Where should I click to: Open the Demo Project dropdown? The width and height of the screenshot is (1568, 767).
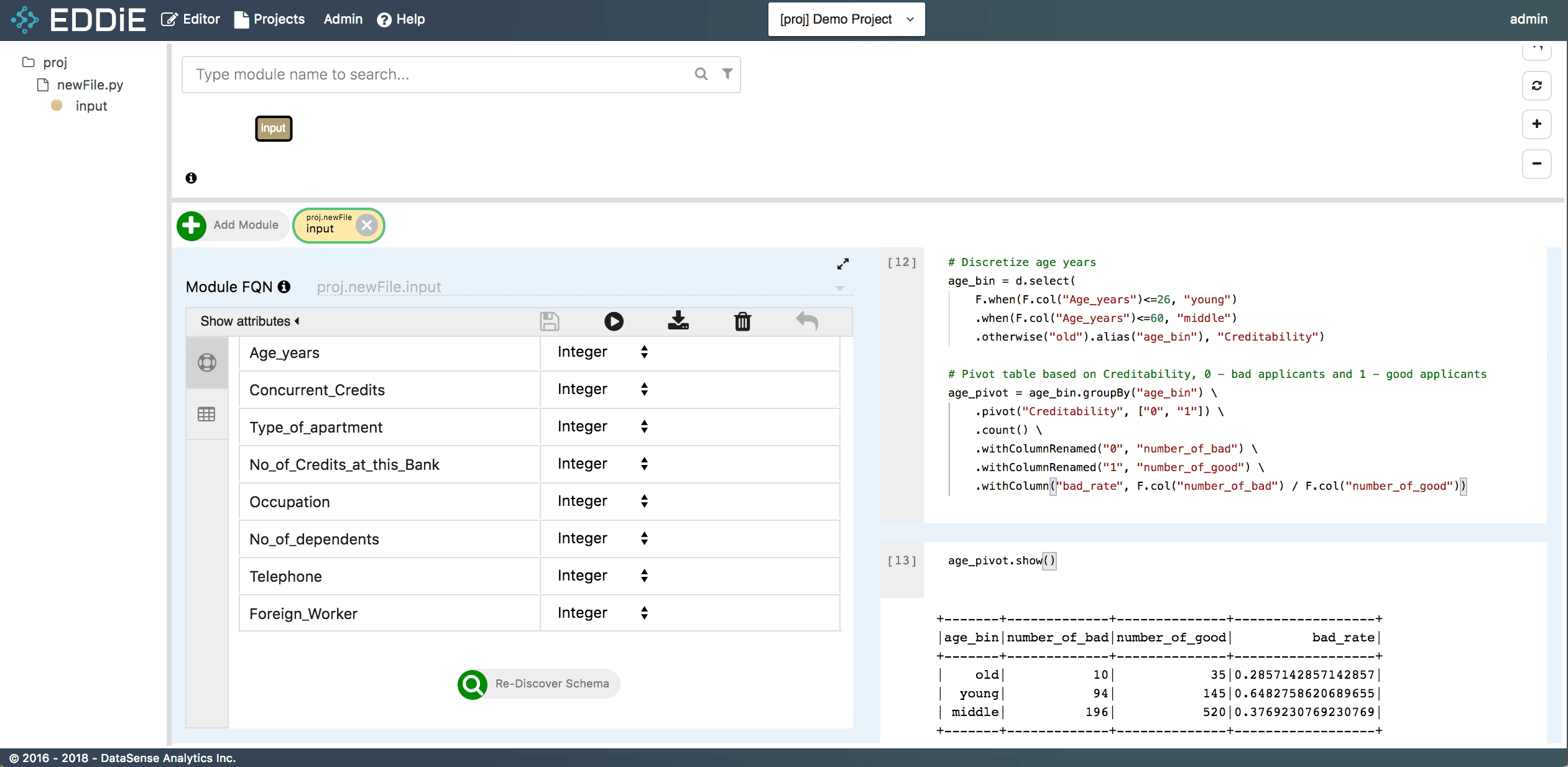click(x=846, y=19)
